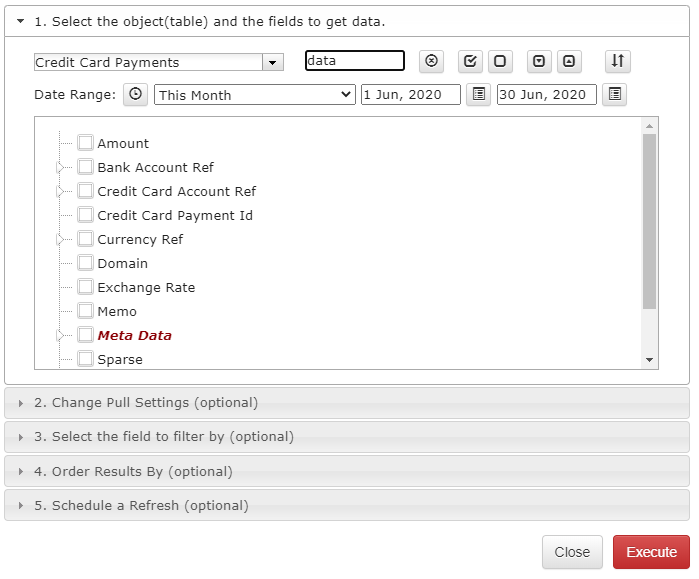699x579 pixels.
Task: Click the sort fields icon
Action: coord(617,61)
